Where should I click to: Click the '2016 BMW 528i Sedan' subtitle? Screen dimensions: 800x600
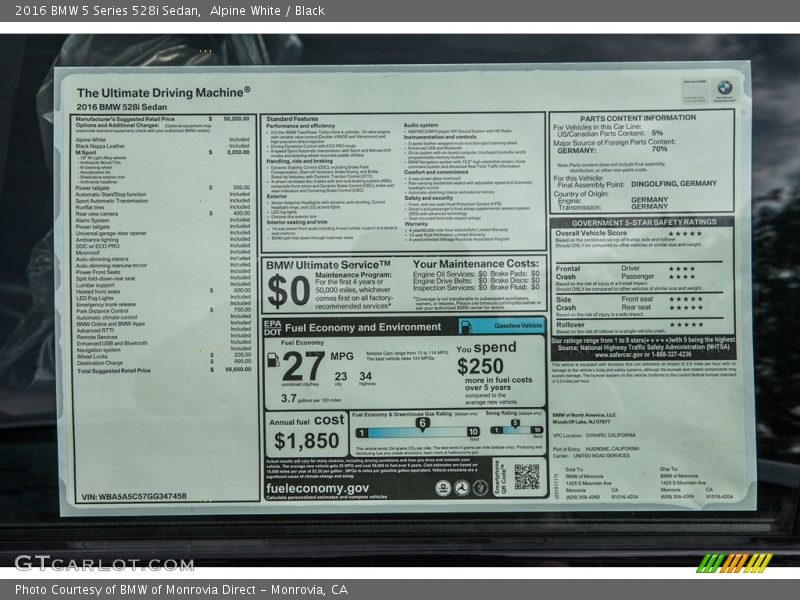pos(121,107)
